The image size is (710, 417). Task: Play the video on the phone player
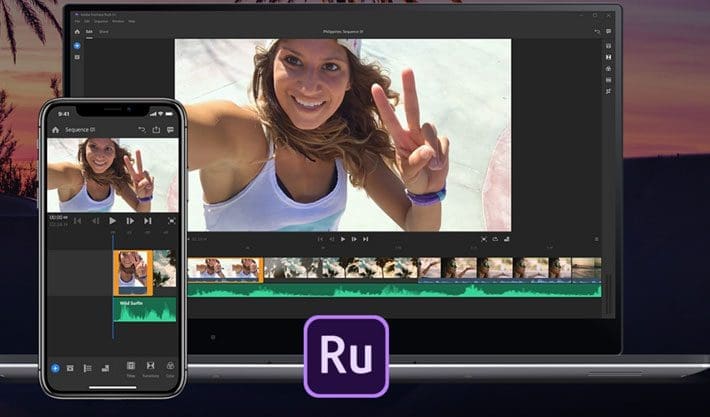coord(112,221)
